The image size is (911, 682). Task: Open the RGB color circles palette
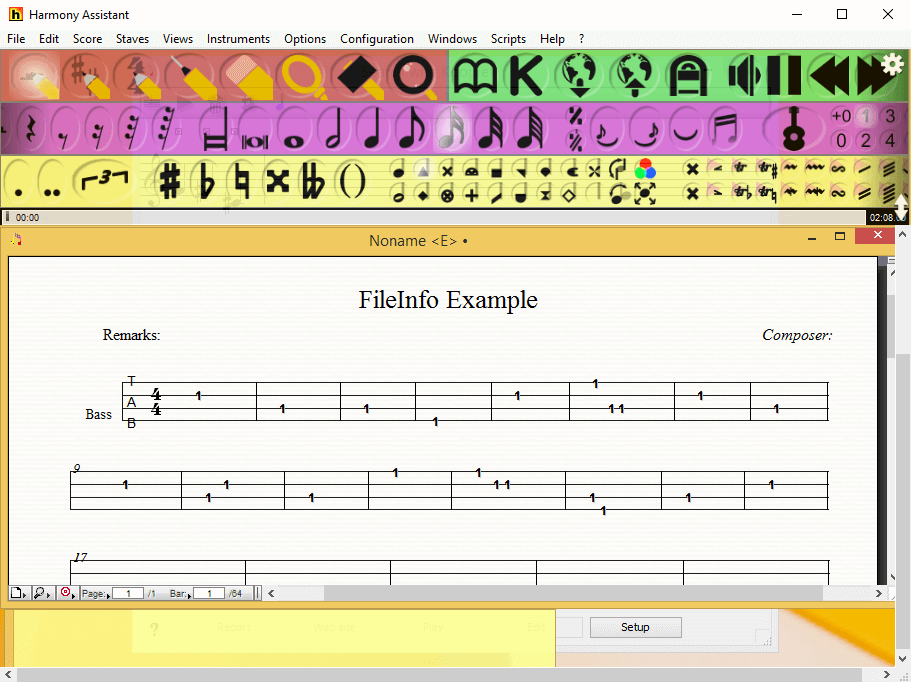coord(645,170)
